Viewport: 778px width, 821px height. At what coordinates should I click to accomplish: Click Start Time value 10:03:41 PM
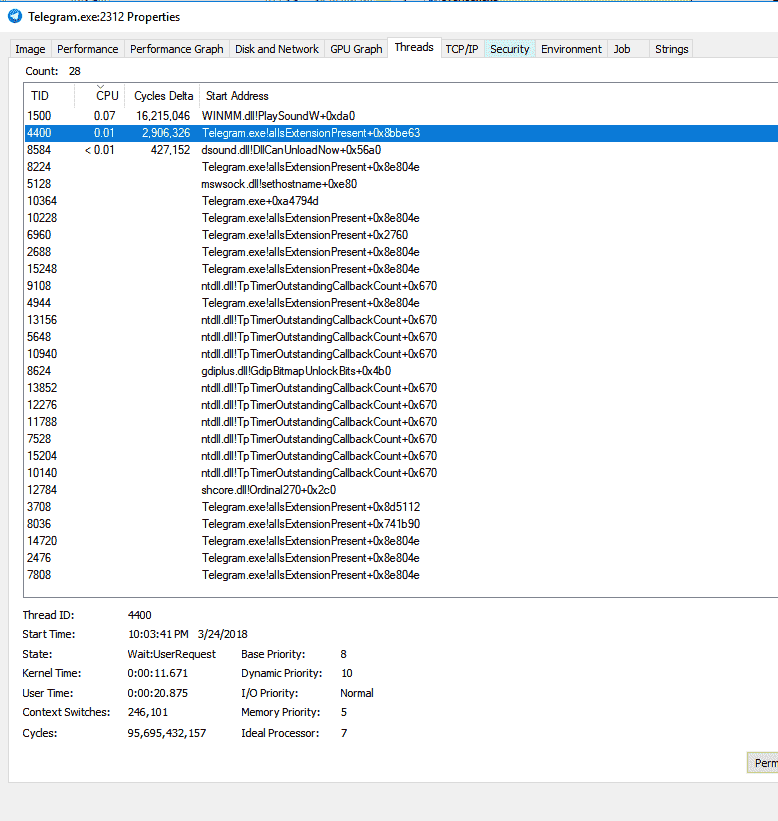tap(158, 634)
